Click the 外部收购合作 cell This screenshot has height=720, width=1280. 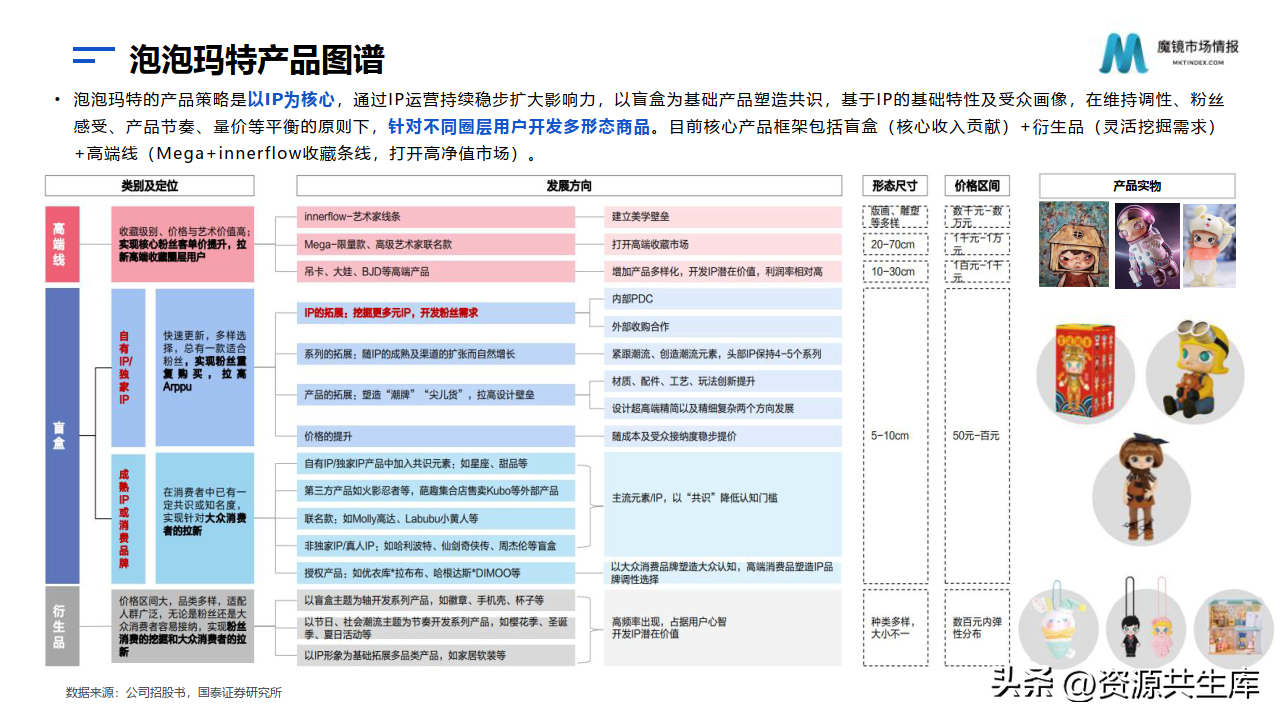(725, 327)
